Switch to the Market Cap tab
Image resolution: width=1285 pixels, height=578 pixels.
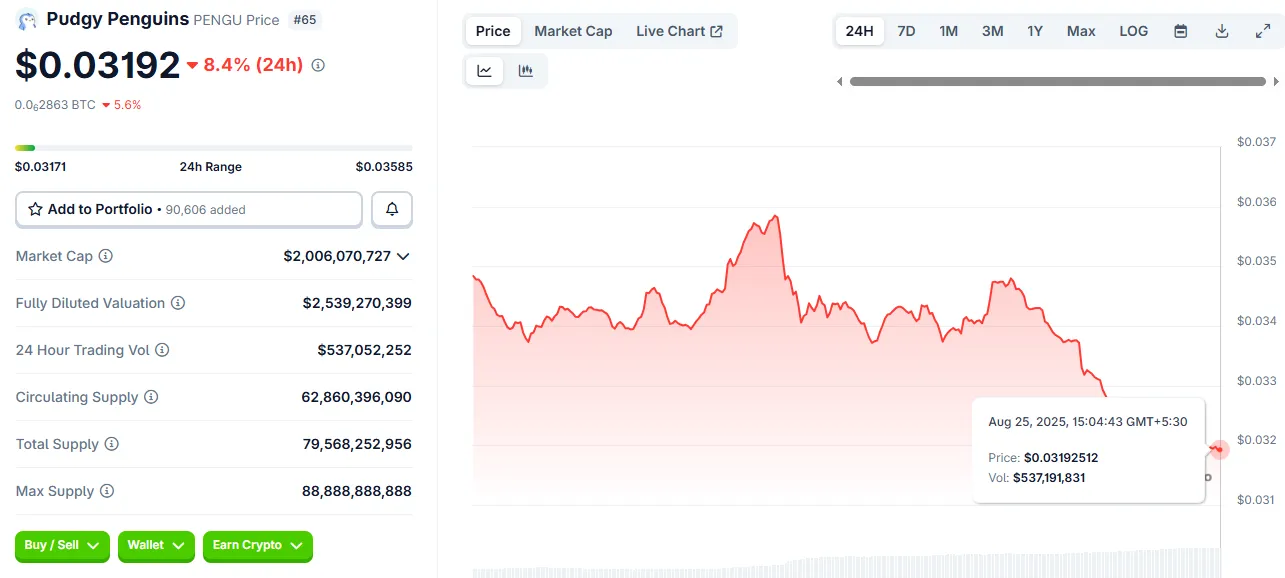[573, 31]
